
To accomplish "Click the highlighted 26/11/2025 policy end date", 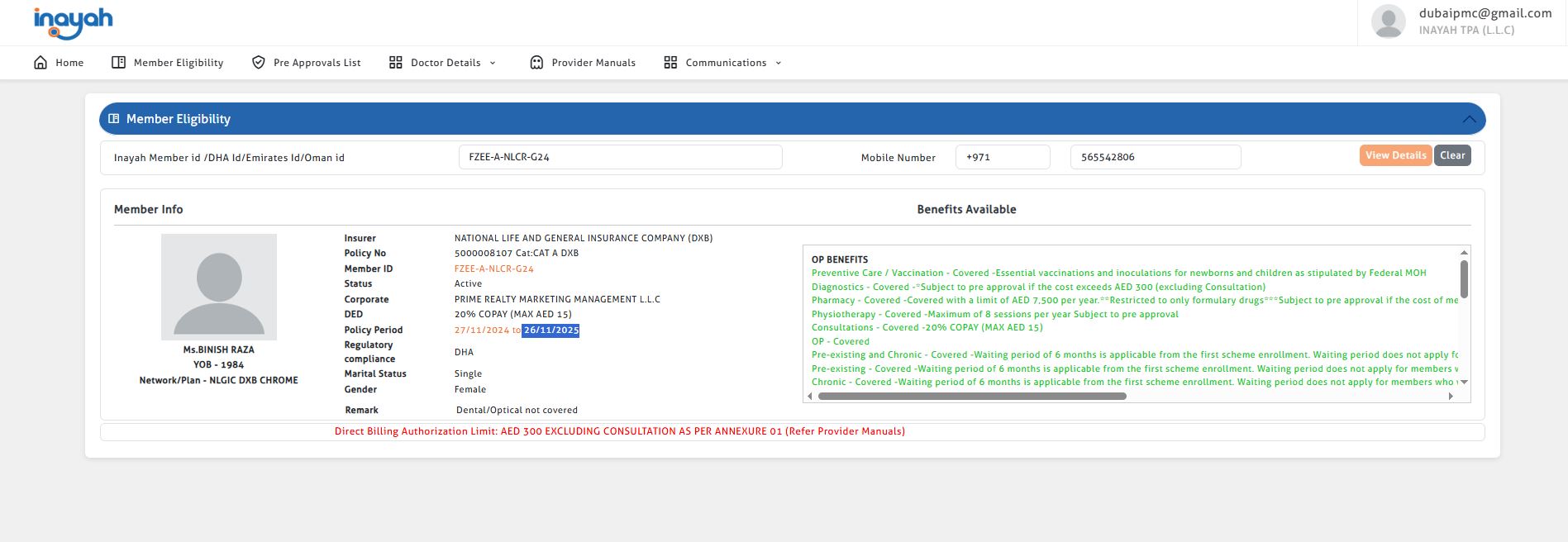I will [550, 330].
